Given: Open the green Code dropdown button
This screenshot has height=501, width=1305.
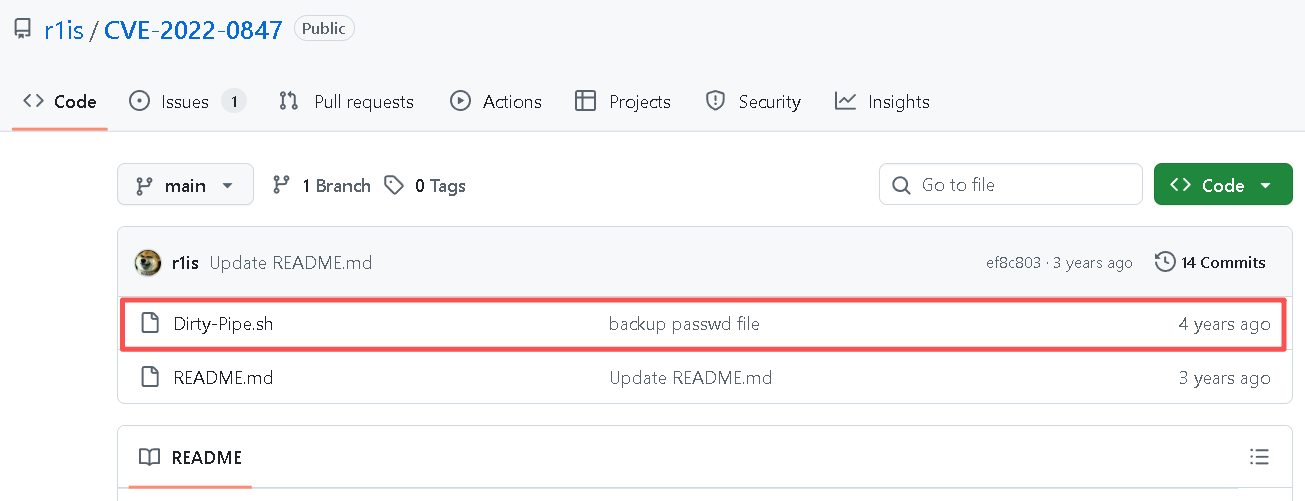Looking at the screenshot, I should [x=1222, y=185].
